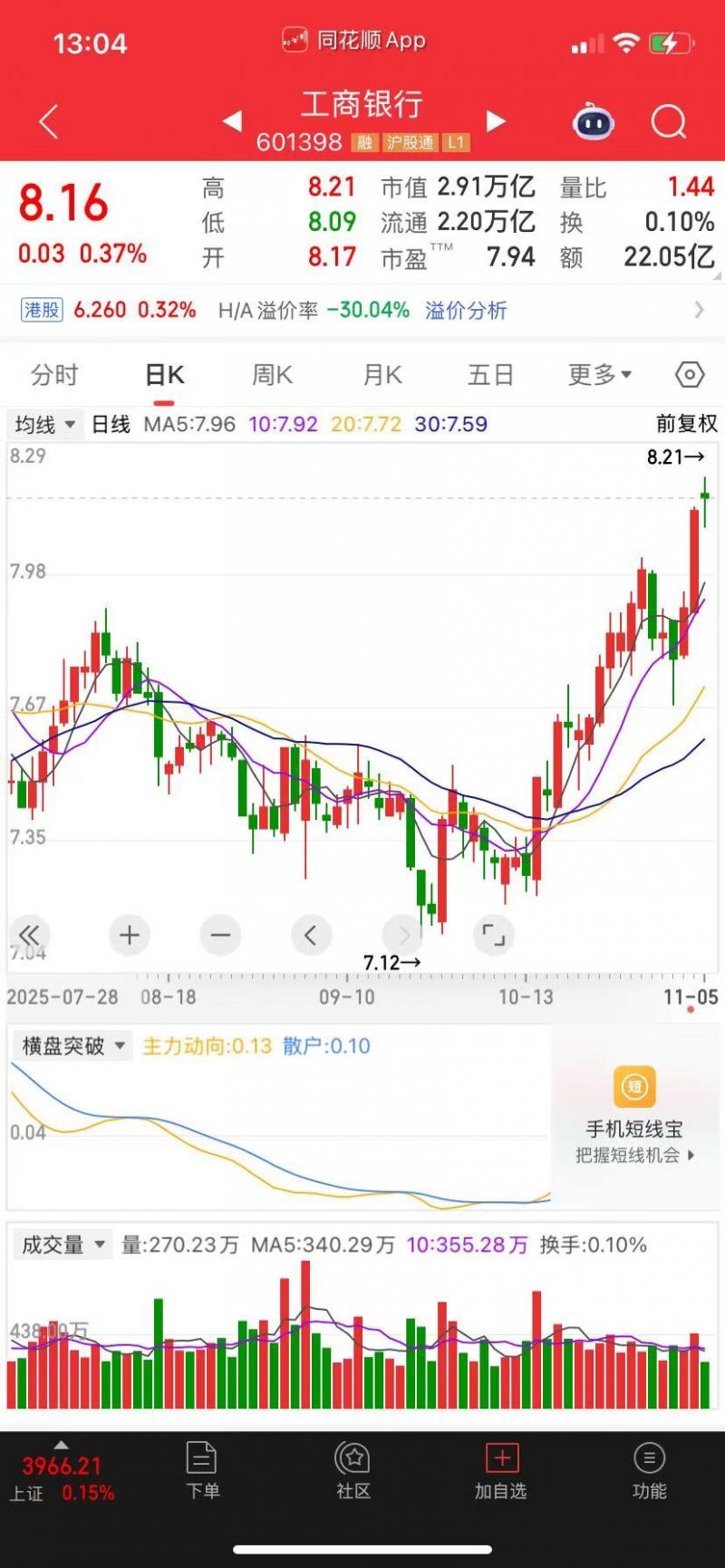Switch to 周K weekly chart tab
Viewport: 725px width, 1568px height.
(272, 375)
